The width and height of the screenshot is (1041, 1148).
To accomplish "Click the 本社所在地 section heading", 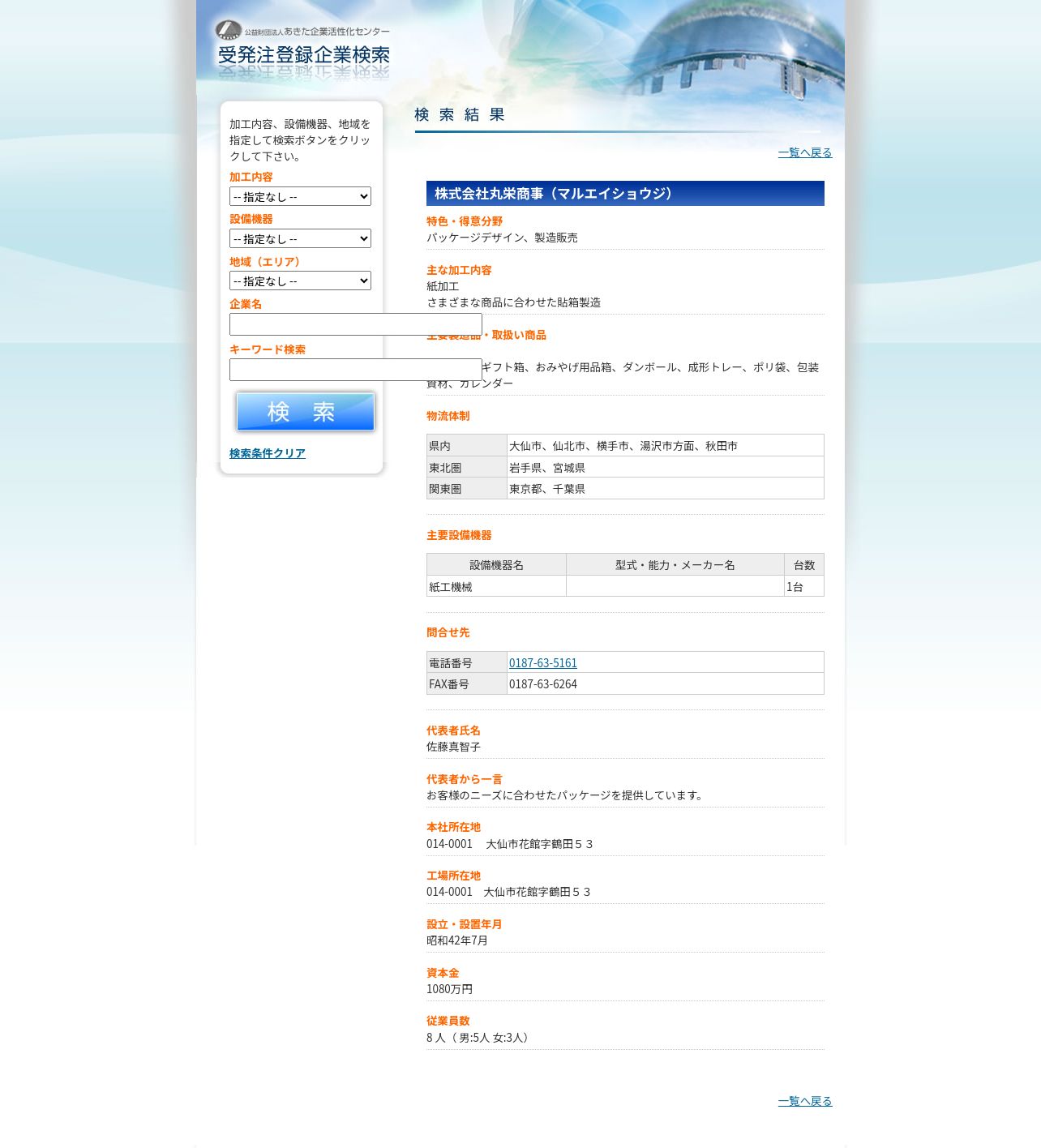I will click(x=454, y=827).
